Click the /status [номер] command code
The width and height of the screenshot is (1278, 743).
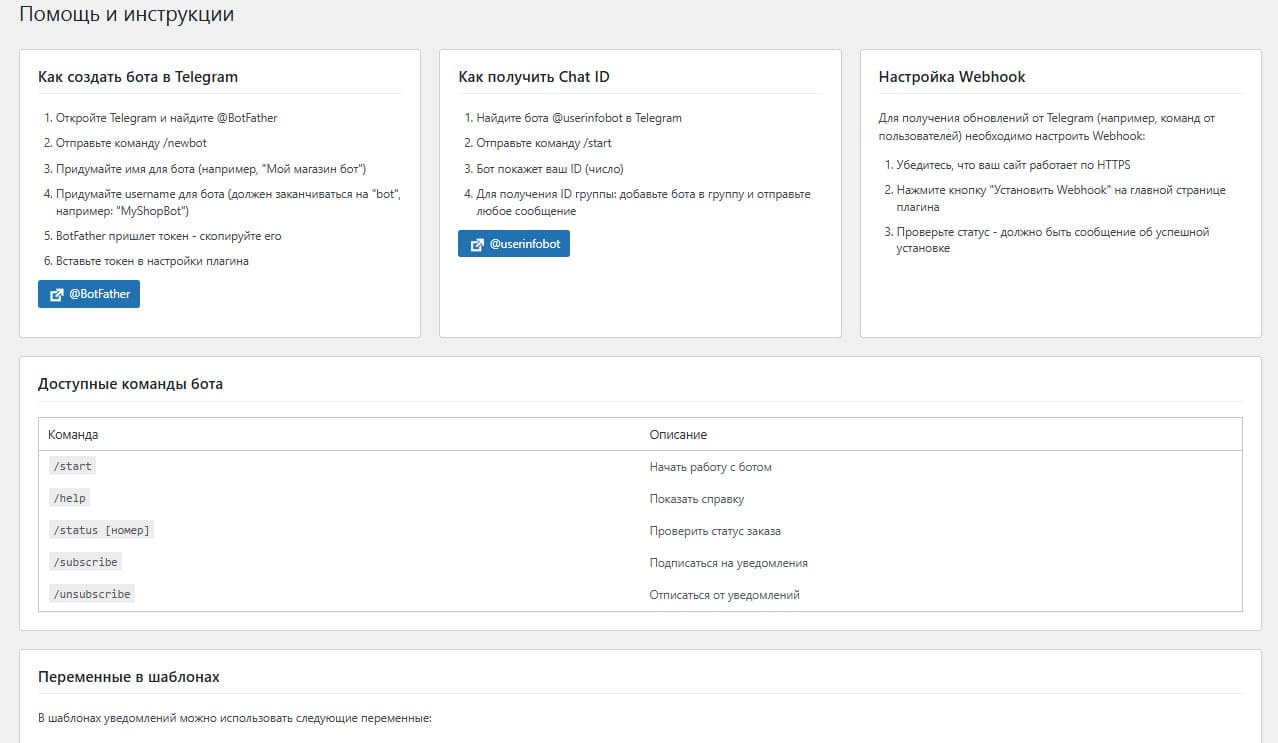tap(101, 530)
